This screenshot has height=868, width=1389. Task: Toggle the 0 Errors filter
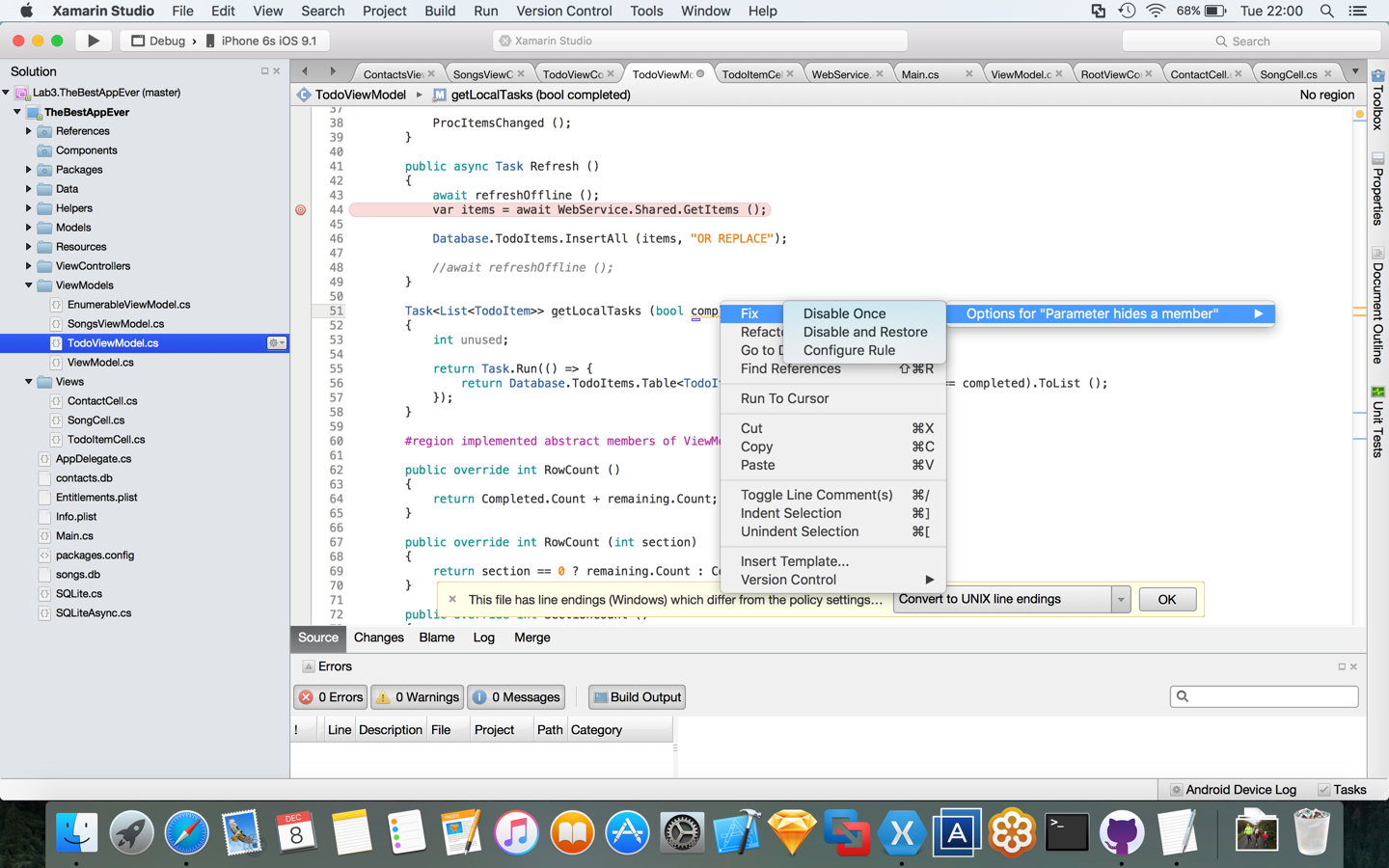(331, 697)
